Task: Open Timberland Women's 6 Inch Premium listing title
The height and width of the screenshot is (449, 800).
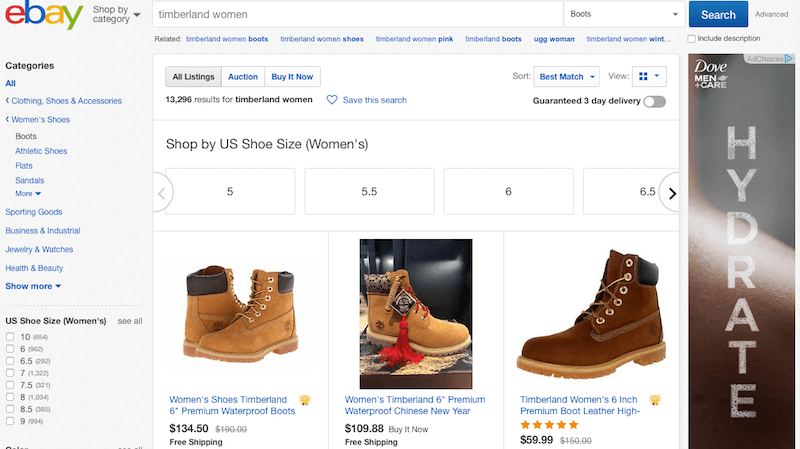Action: pyautogui.click(x=580, y=405)
